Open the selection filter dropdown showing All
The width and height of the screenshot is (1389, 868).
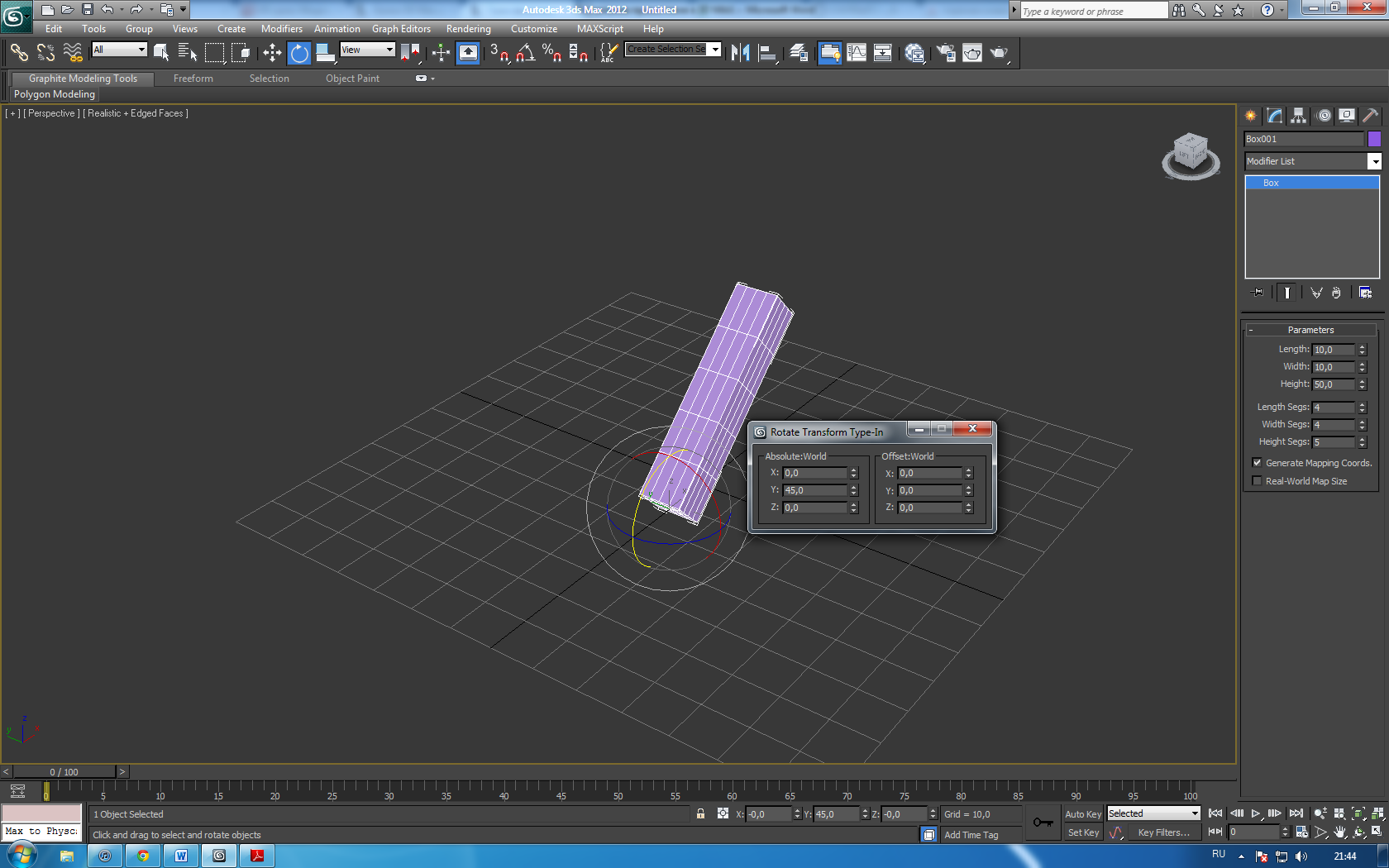pos(119,50)
